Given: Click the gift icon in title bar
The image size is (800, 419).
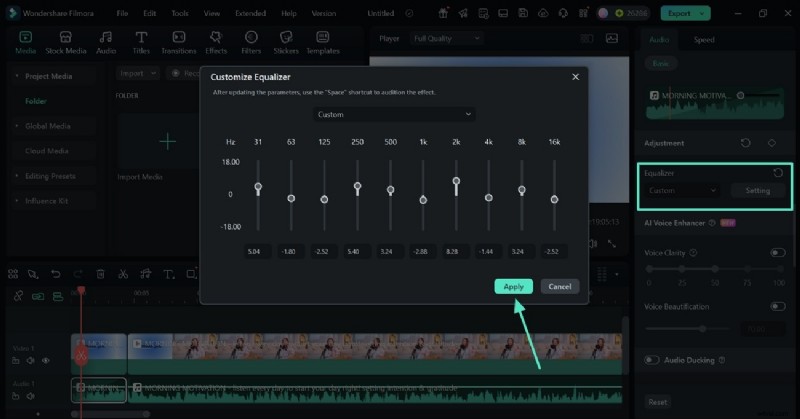Looking at the screenshot, I should pos(443,13).
